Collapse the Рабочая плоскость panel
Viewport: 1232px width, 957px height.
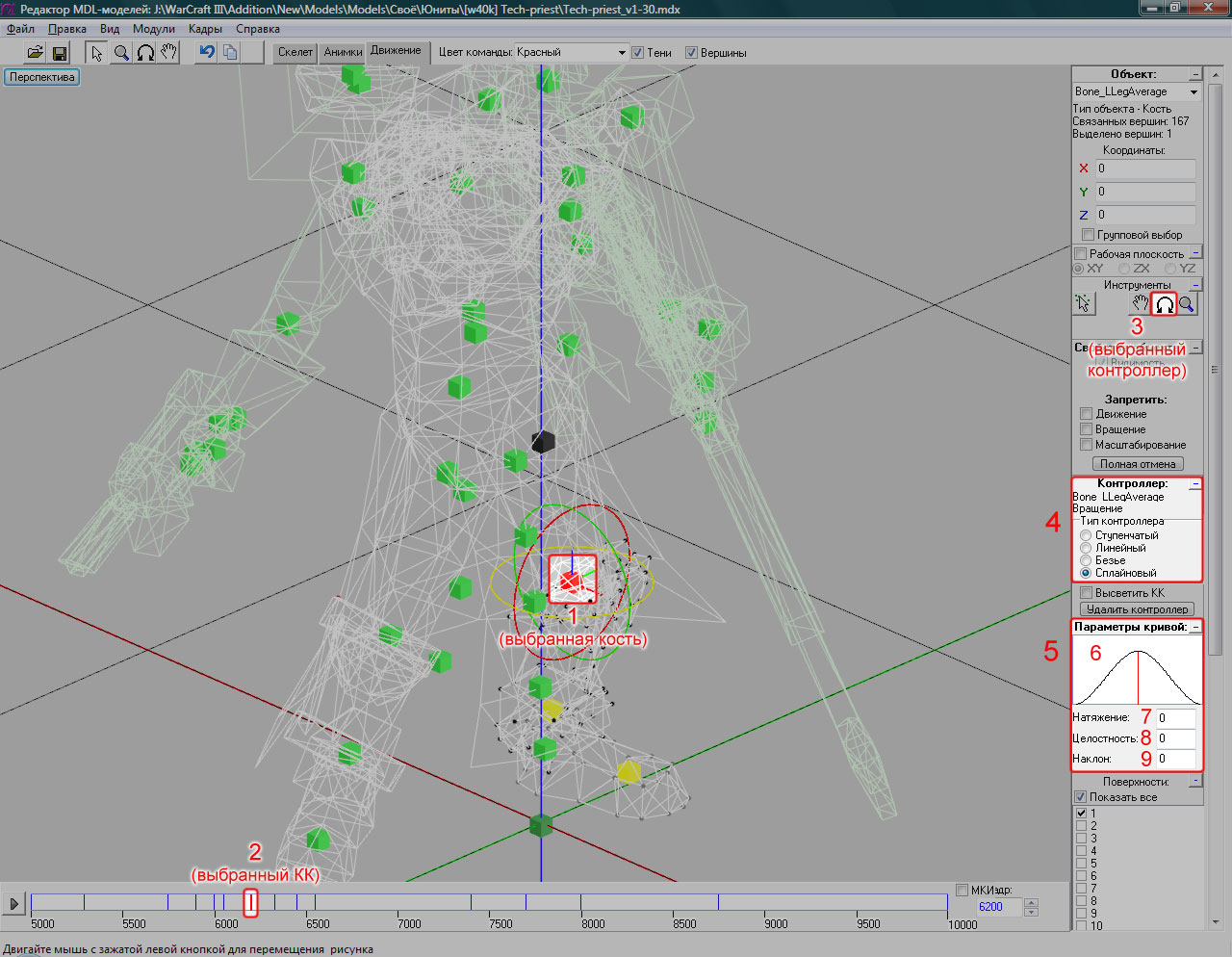click(x=1195, y=253)
